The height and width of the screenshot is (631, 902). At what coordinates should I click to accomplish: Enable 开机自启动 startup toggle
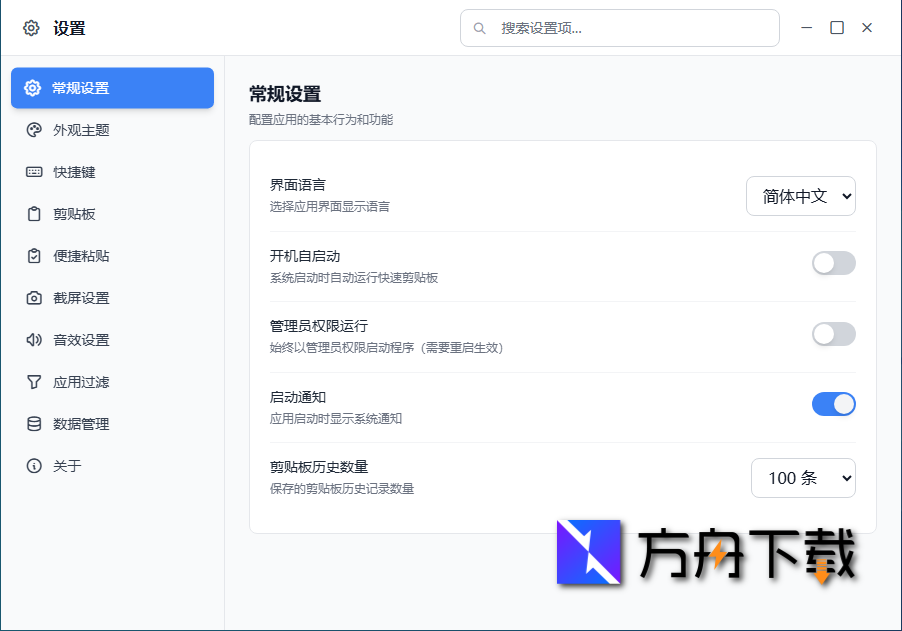833,263
